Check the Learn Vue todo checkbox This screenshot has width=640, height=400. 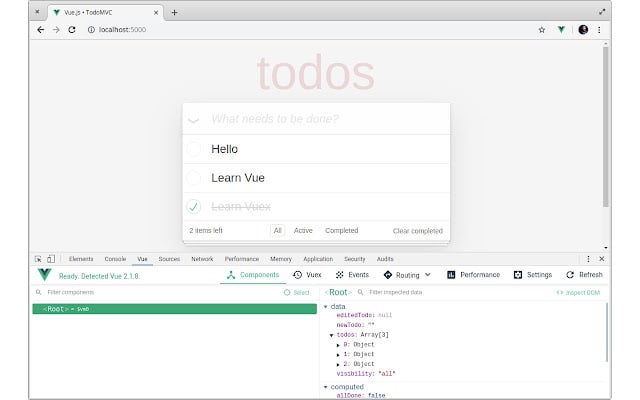(x=193, y=178)
